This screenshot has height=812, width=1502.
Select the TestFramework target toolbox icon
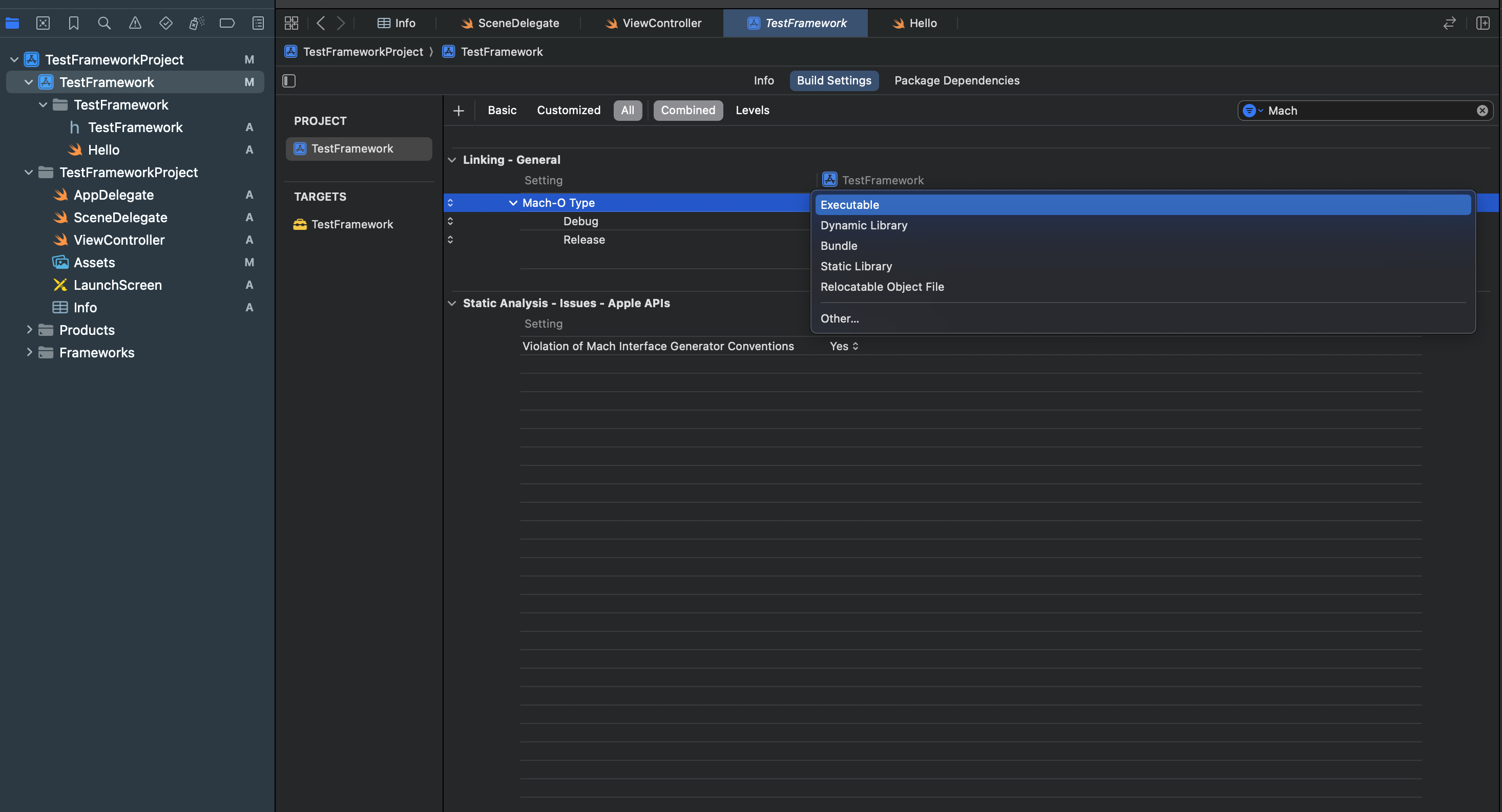[x=300, y=224]
